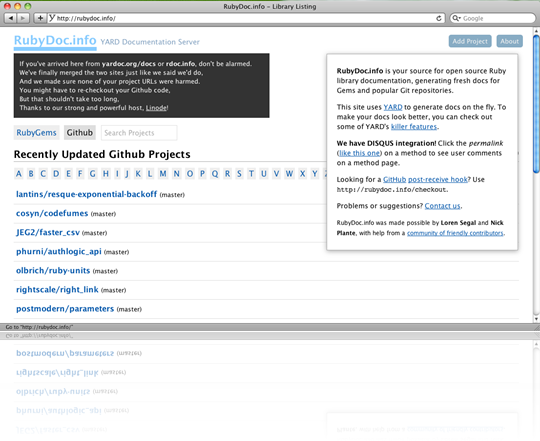Screen dimensions: 540x441
Task: Open postmodern/parameters project docs
Action: point(65,309)
